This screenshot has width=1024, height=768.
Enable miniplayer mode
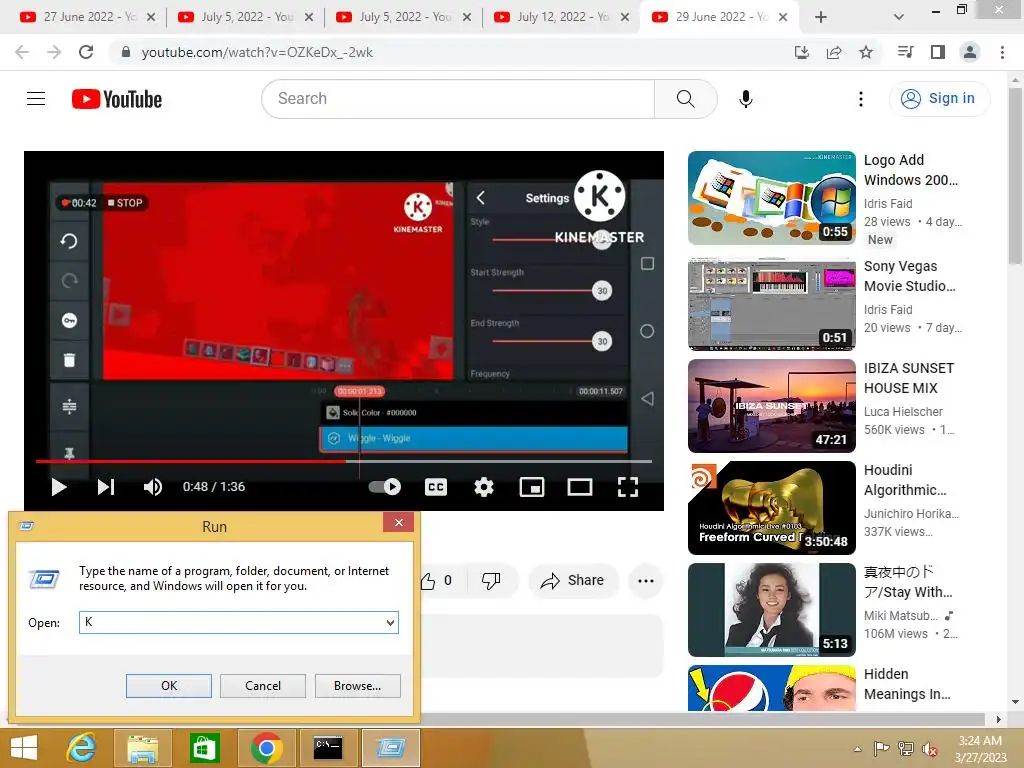point(532,487)
